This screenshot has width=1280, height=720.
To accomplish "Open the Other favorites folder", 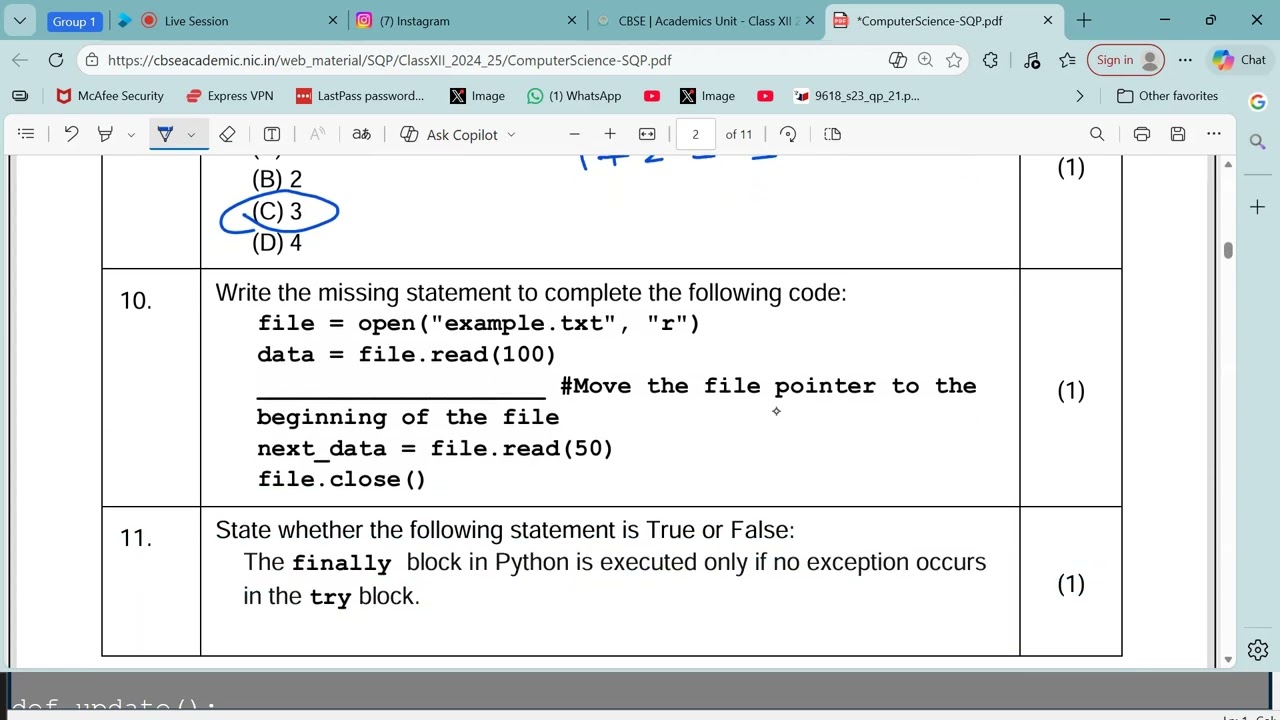I will [1167, 96].
